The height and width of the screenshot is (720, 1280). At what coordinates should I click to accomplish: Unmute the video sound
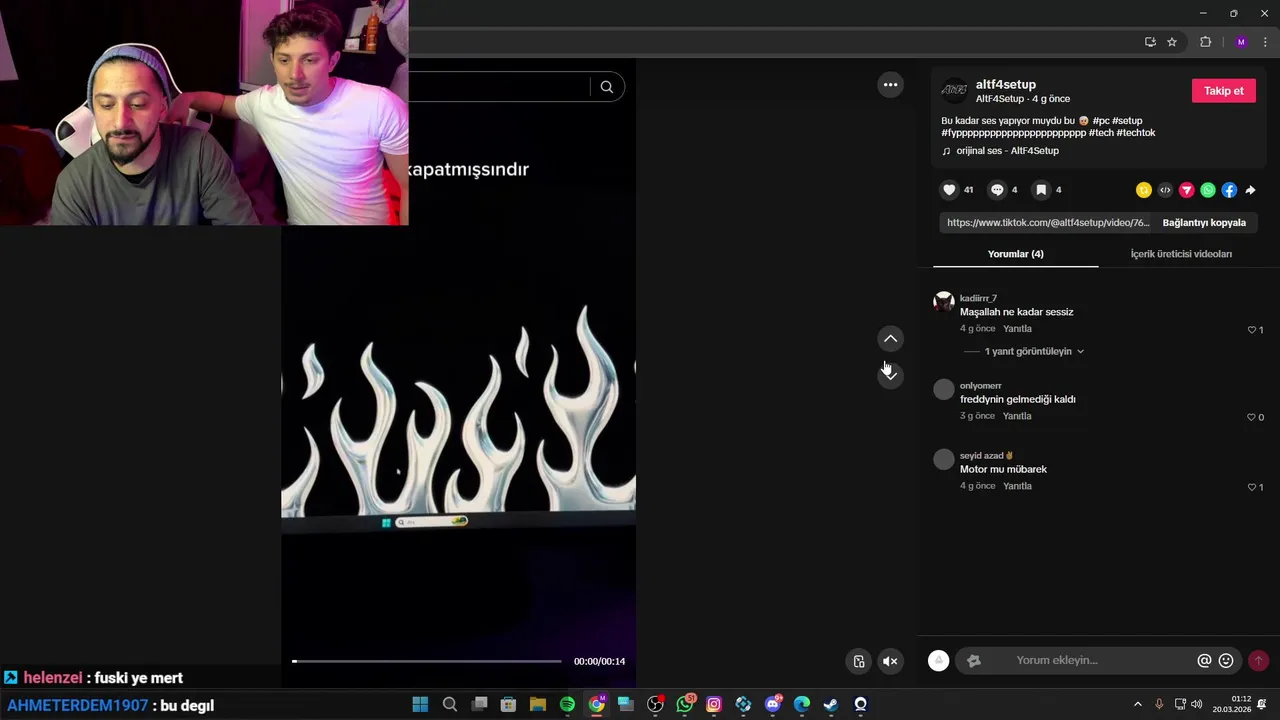tap(890, 661)
